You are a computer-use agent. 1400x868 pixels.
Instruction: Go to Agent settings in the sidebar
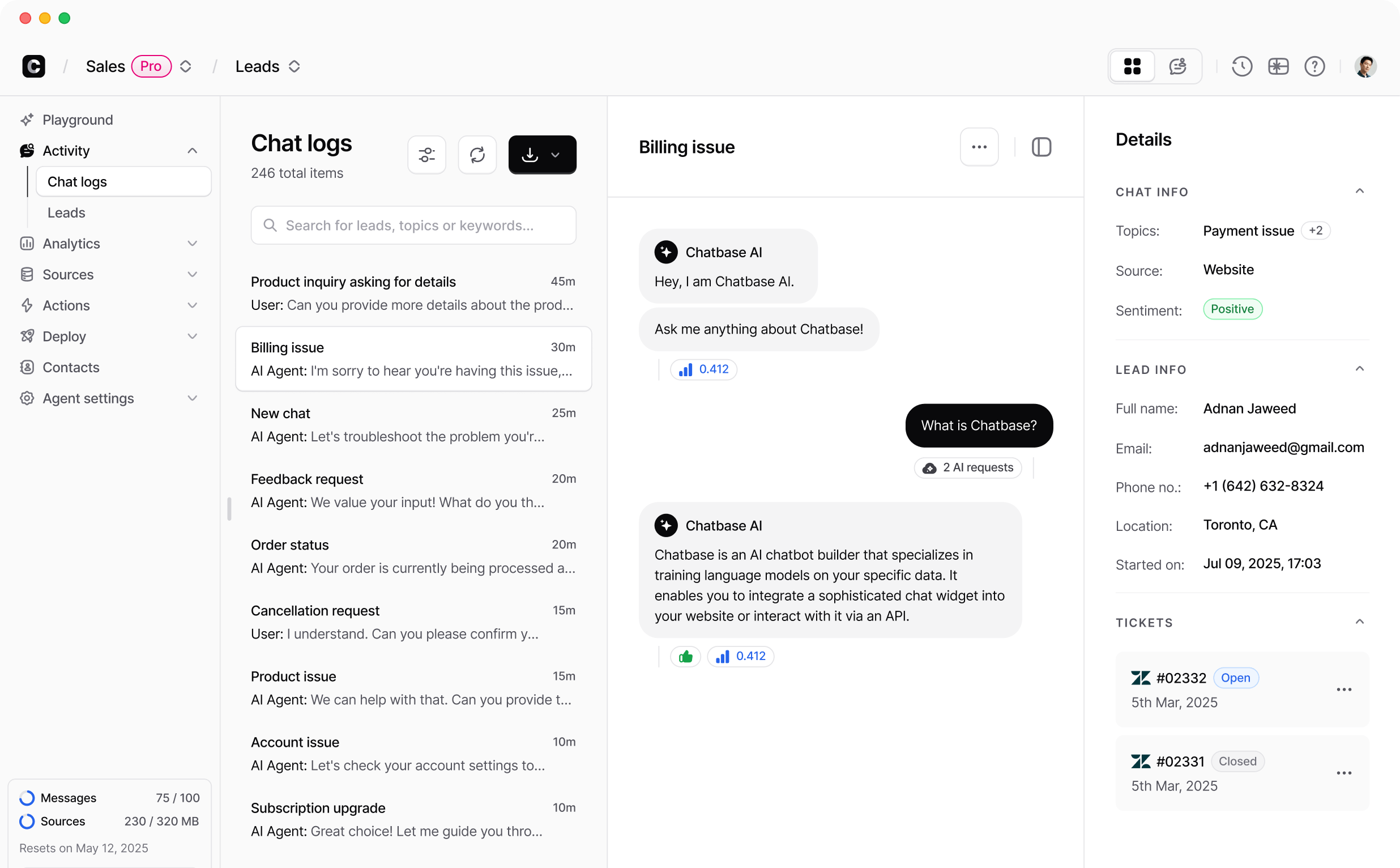88,398
